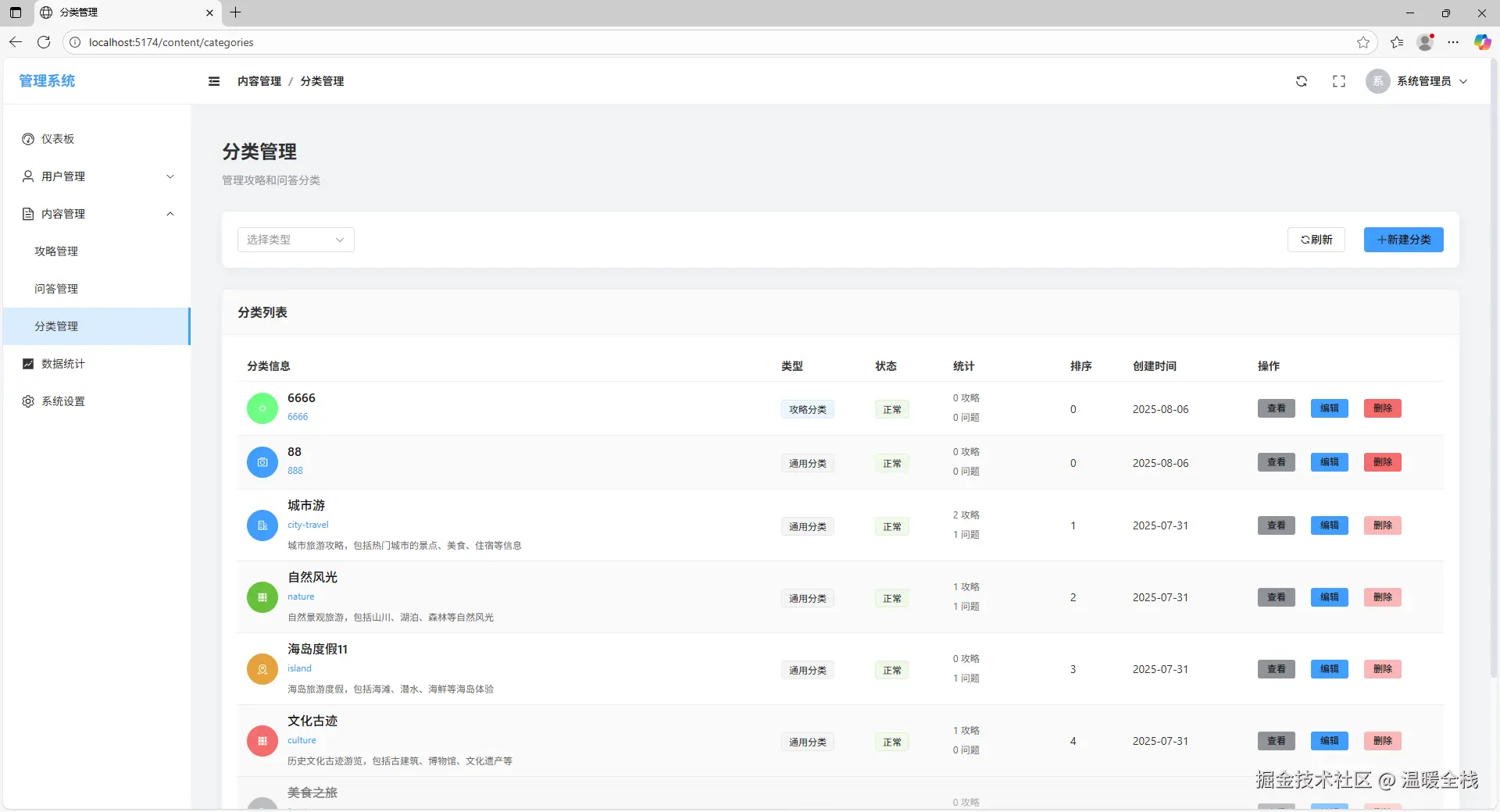The width and height of the screenshot is (1500, 812).
Task: Click the city-travel slug text
Action: [308, 525]
